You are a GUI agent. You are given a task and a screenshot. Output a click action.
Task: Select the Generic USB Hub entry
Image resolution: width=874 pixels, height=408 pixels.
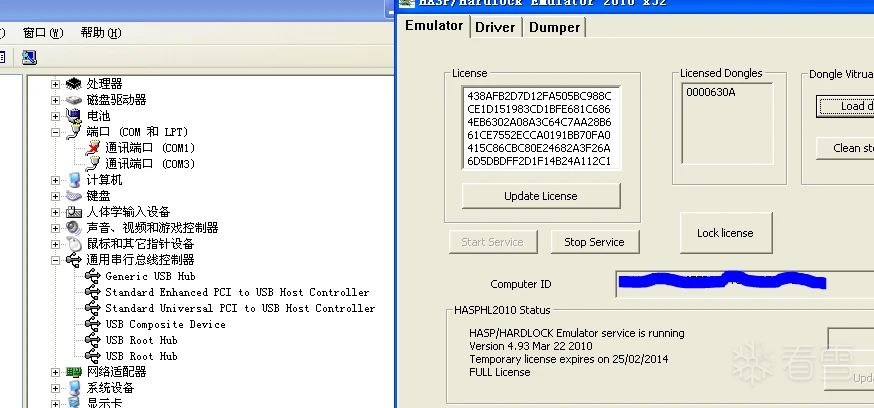pos(150,276)
